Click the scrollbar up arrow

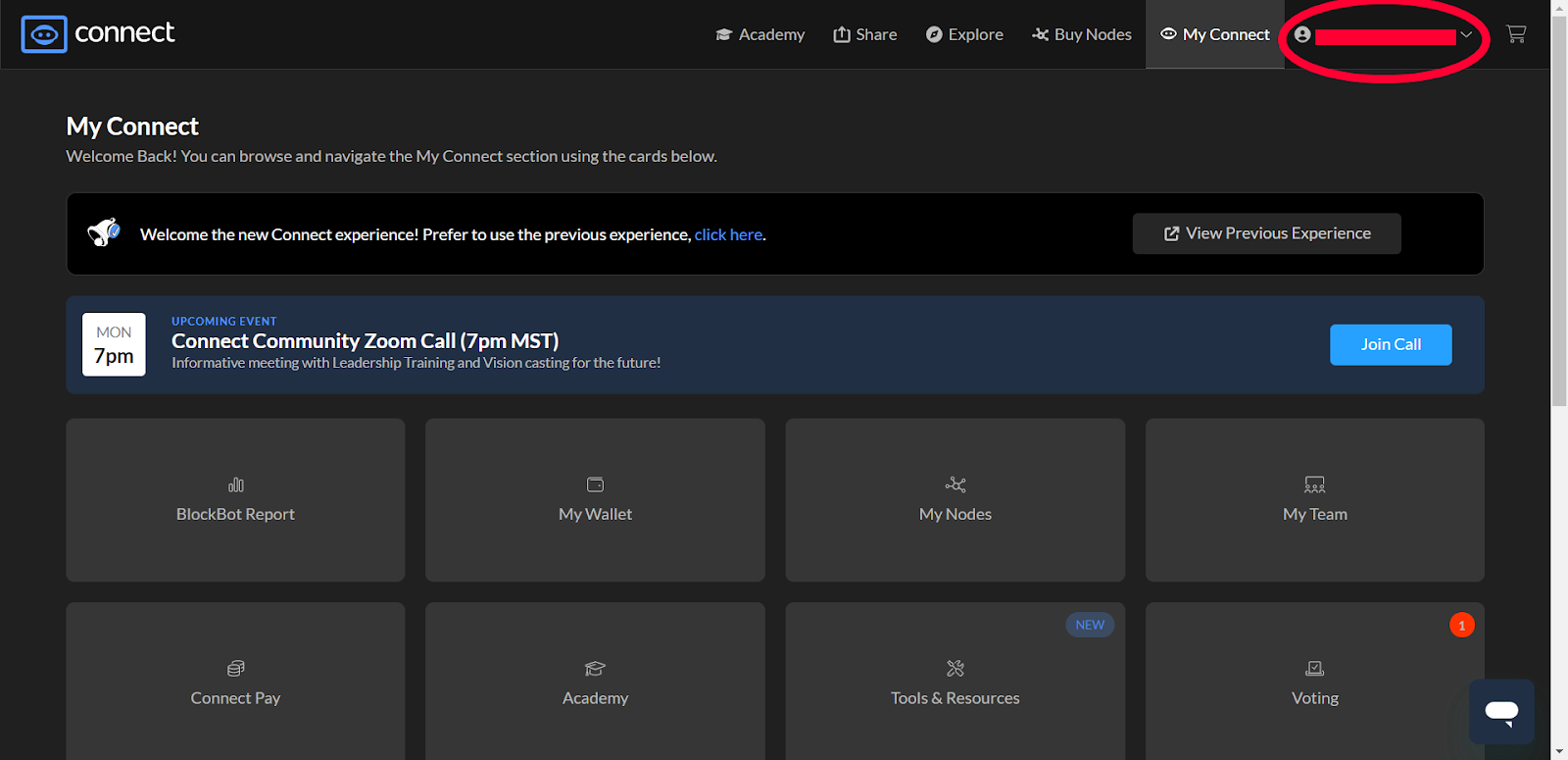(1559, 8)
